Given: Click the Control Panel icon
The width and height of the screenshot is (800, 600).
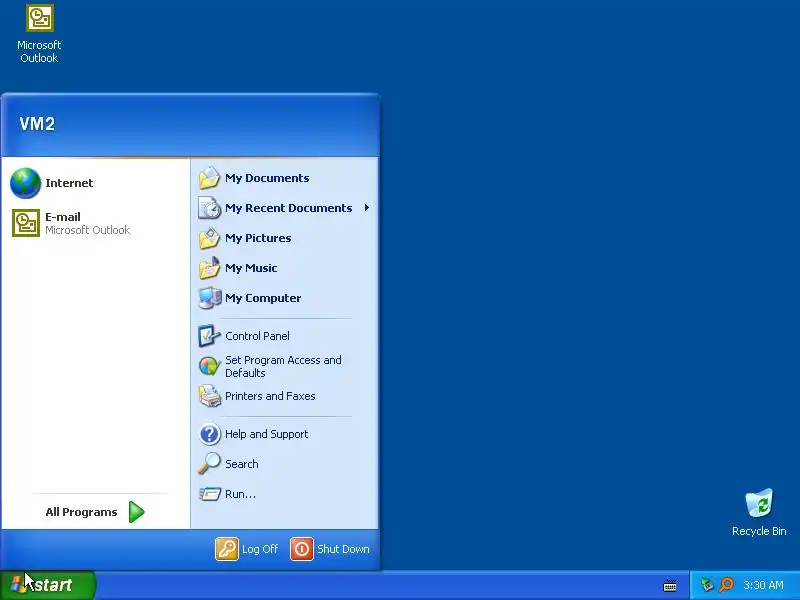Looking at the screenshot, I should tap(209, 336).
